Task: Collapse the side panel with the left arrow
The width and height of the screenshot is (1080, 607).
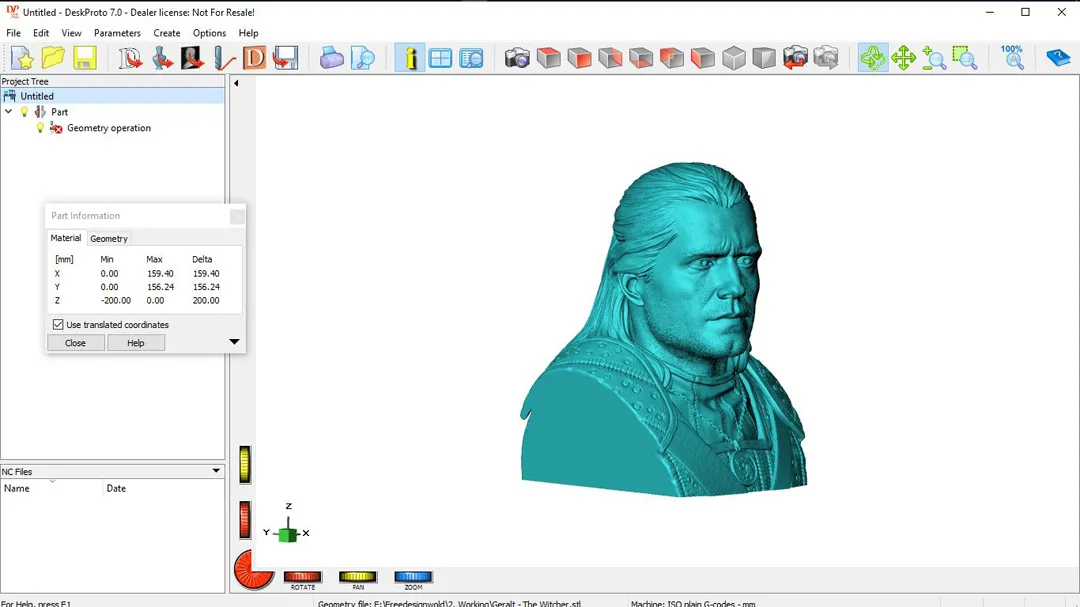Action: click(236, 83)
